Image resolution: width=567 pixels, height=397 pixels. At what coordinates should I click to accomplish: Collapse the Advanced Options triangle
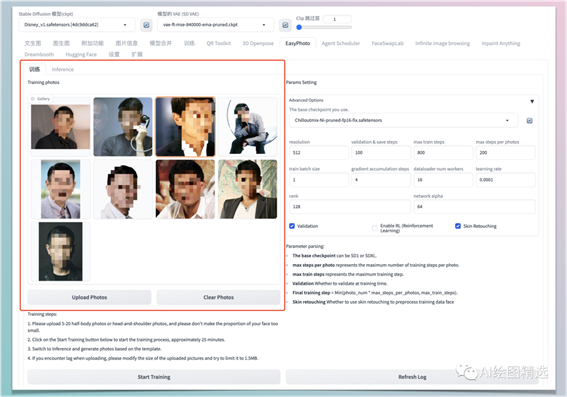(532, 101)
